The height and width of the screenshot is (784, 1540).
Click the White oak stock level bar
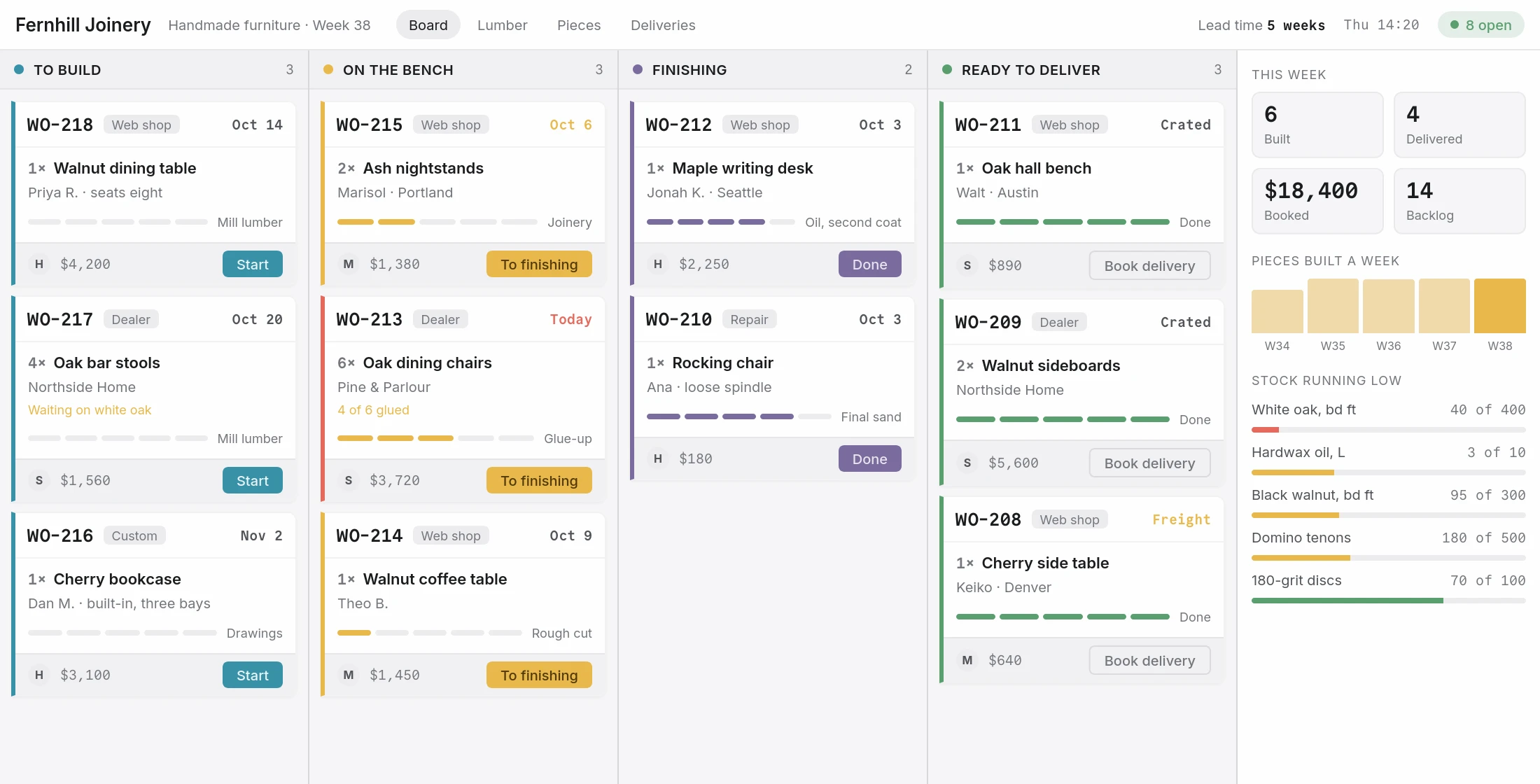point(1388,430)
